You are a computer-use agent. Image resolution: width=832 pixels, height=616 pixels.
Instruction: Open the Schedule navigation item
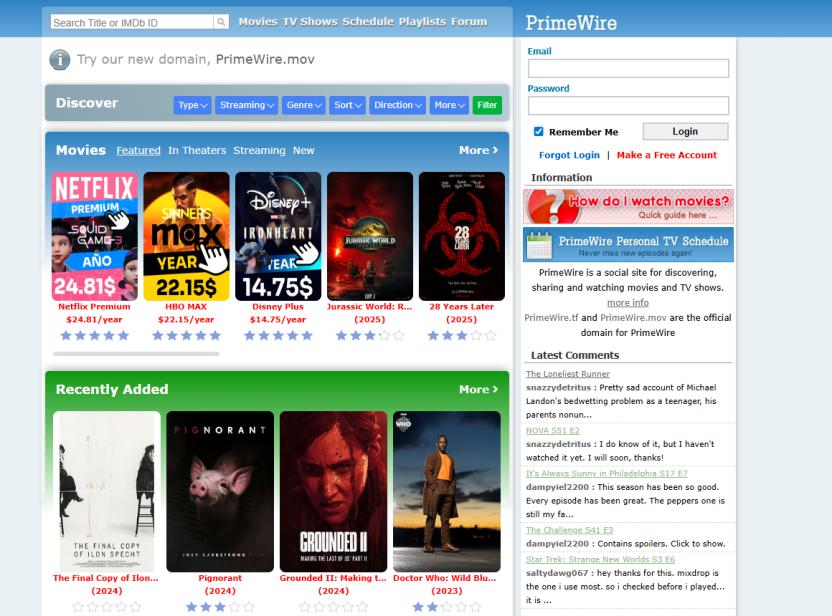pos(368,22)
